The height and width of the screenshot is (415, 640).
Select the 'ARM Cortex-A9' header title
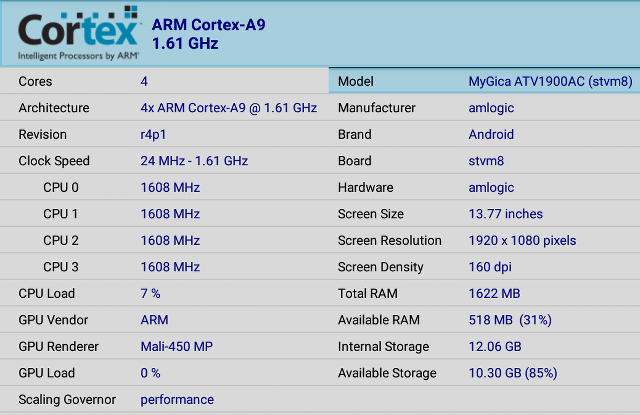coord(209,25)
